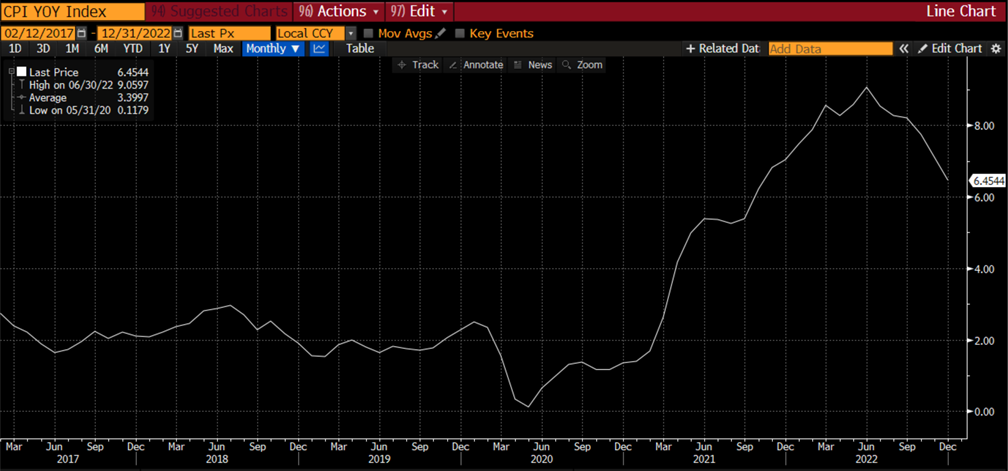This screenshot has width=1008, height=471.
Task: Click the Related Data button
Action: tap(723, 48)
